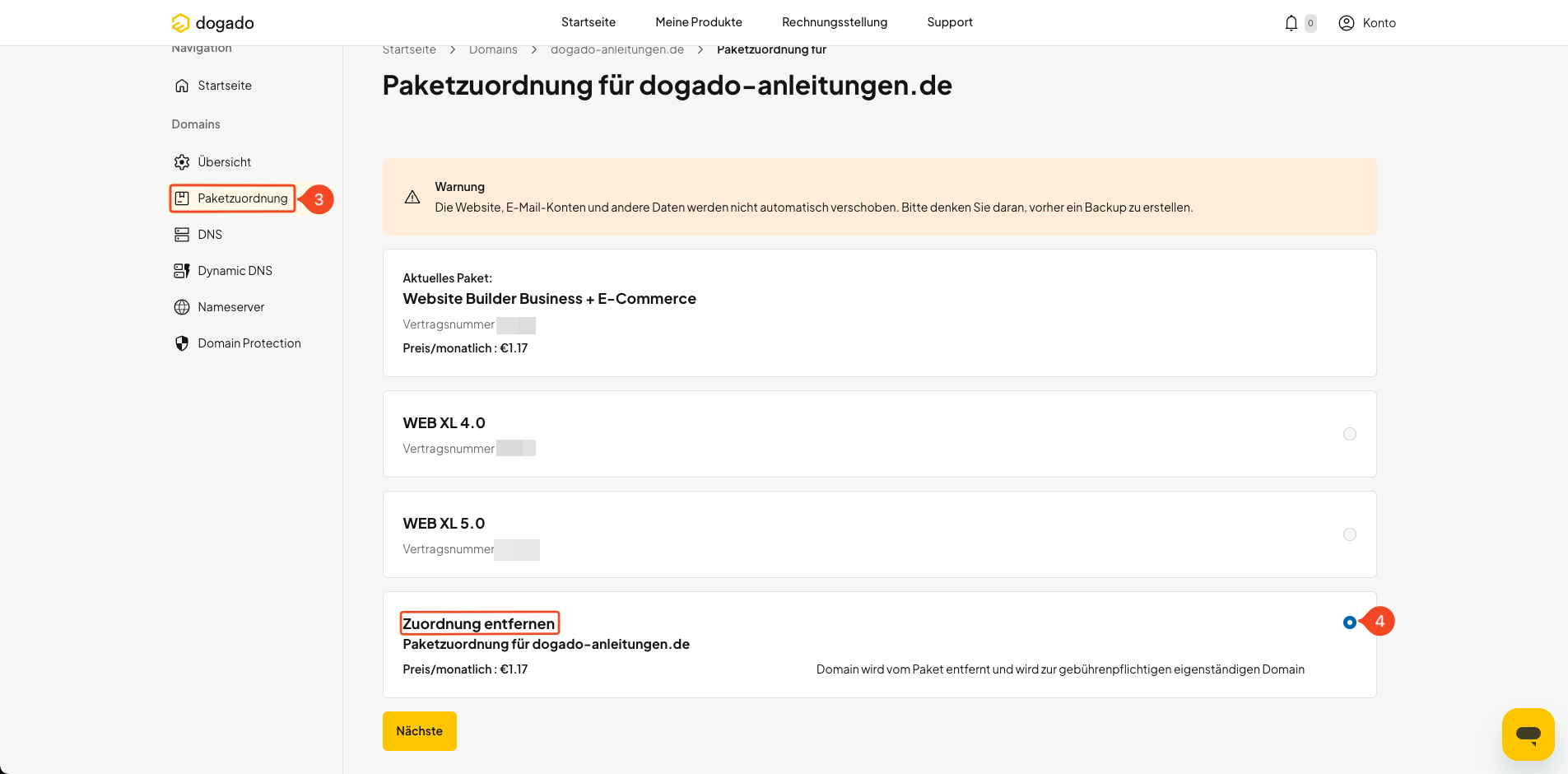Click the Warnung heading text
The height and width of the screenshot is (774, 1568).
click(460, 187)
